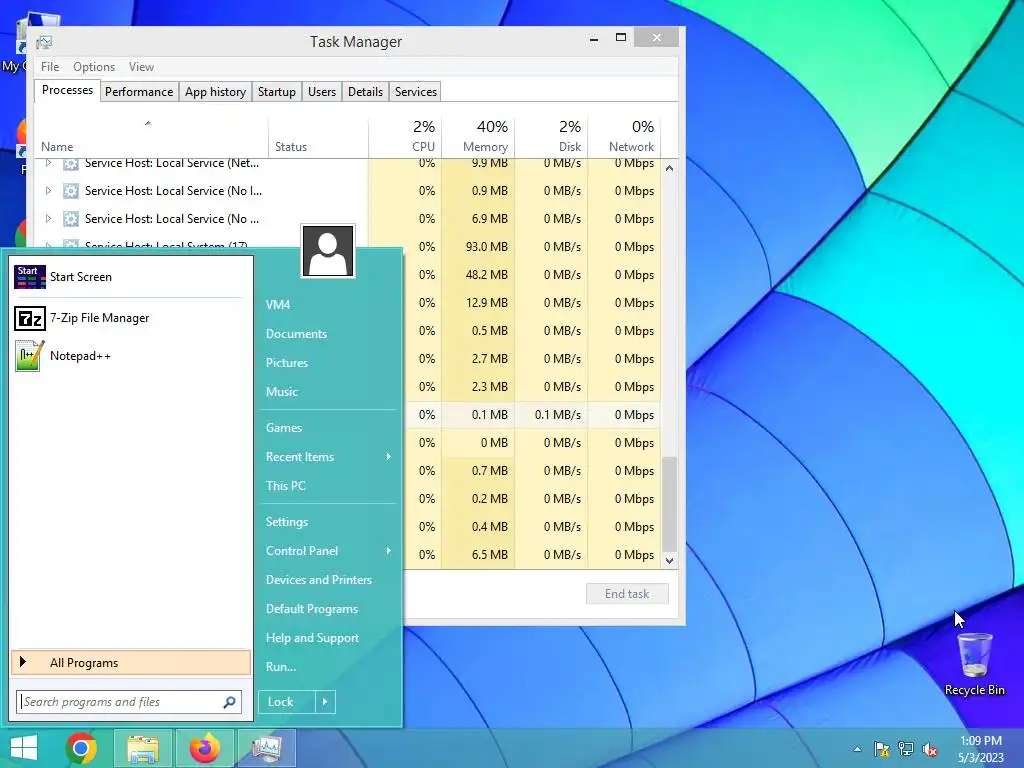Switch to the Users tab
Screen dimensions: 1024x768
322,91
